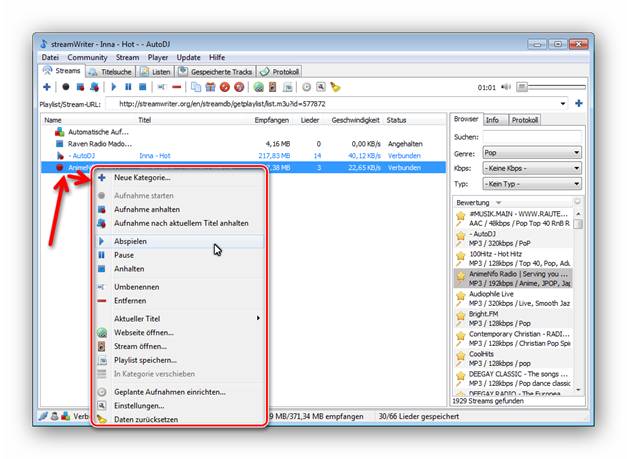Screen dimensions: 627x459
Task: Click the gift box icon in the toolbar
Action: click(x=210, y=87)
